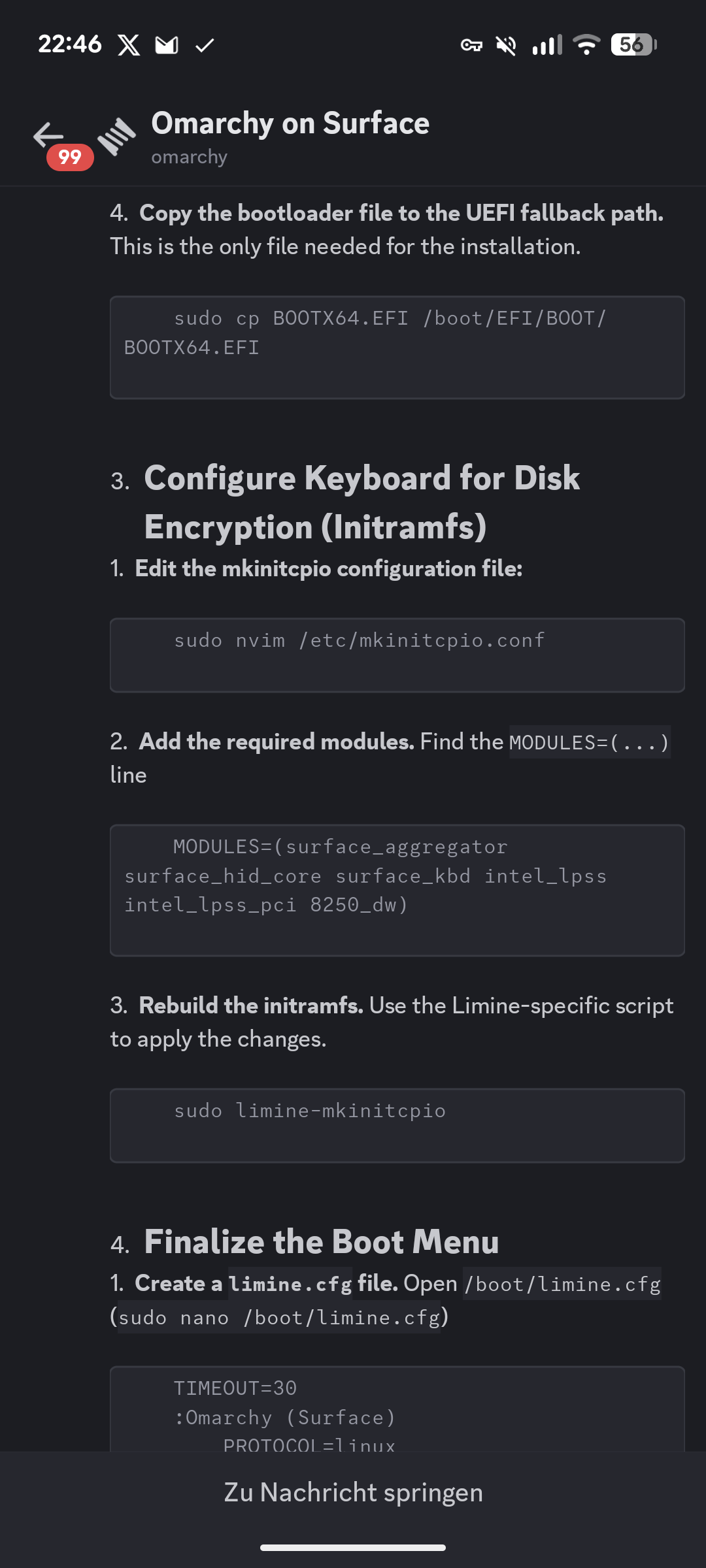Tap the omarchy channel subtitle
Screen dimensions: 706x1568
coord(189,157)
